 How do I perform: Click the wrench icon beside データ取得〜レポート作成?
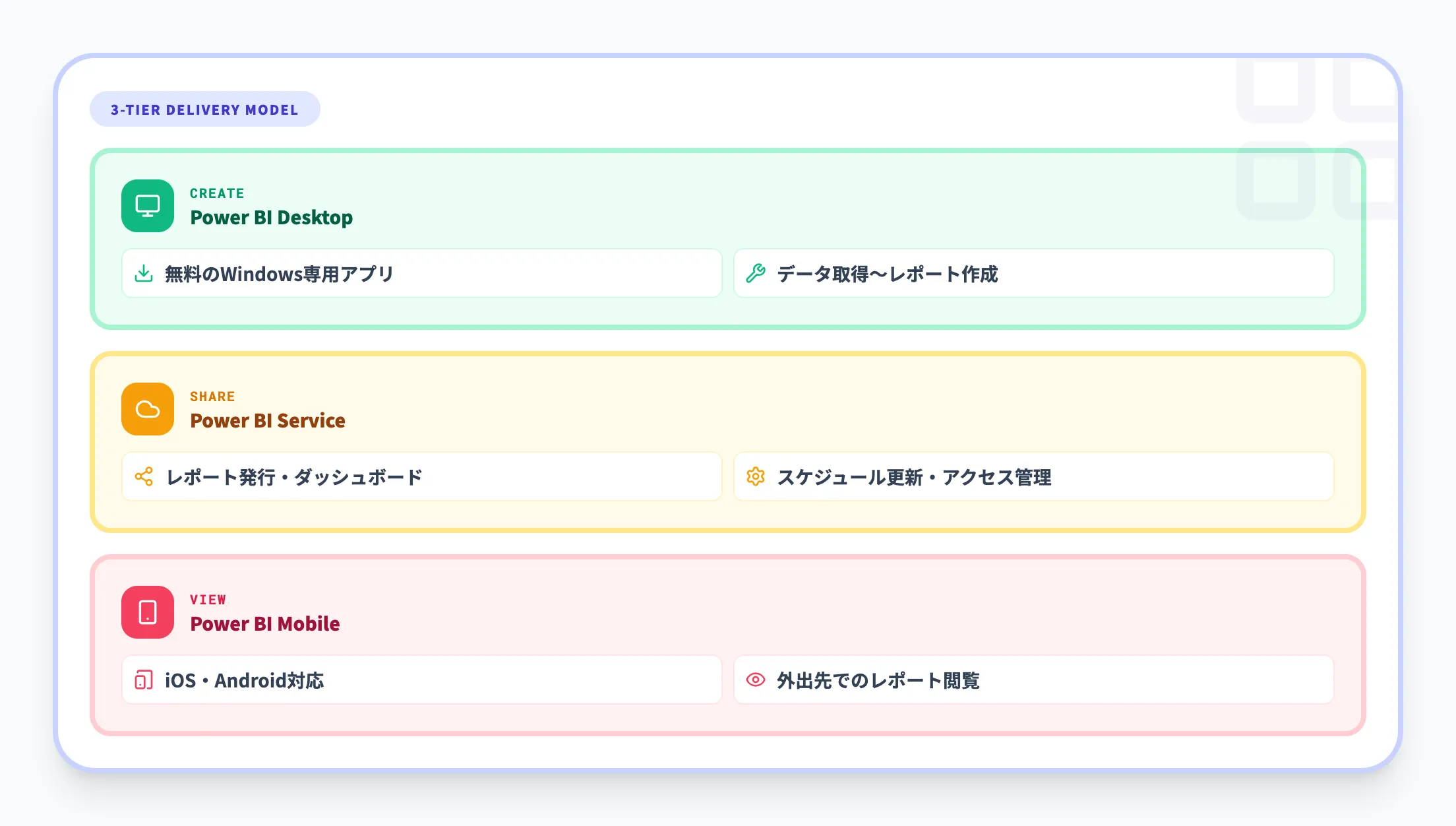pos(756,273)
